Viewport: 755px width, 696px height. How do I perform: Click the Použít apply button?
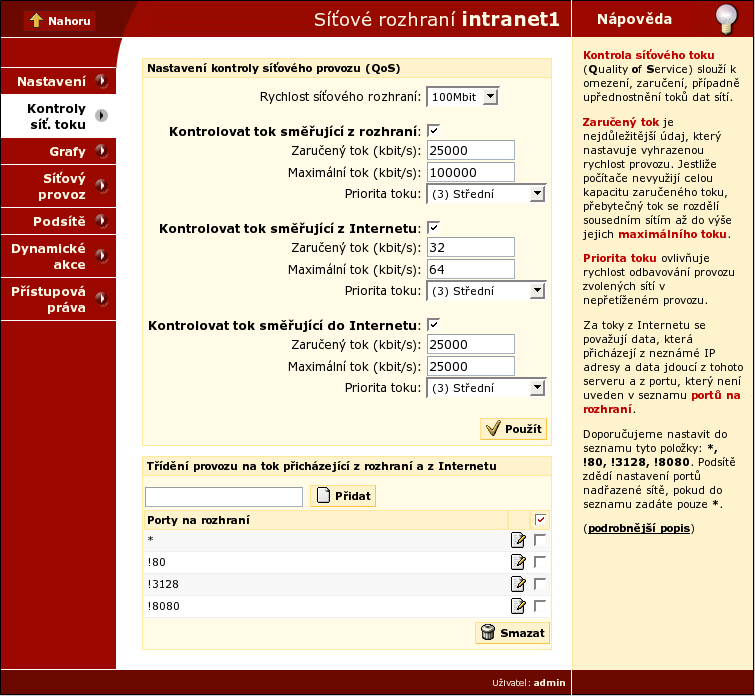pos(513,429)
